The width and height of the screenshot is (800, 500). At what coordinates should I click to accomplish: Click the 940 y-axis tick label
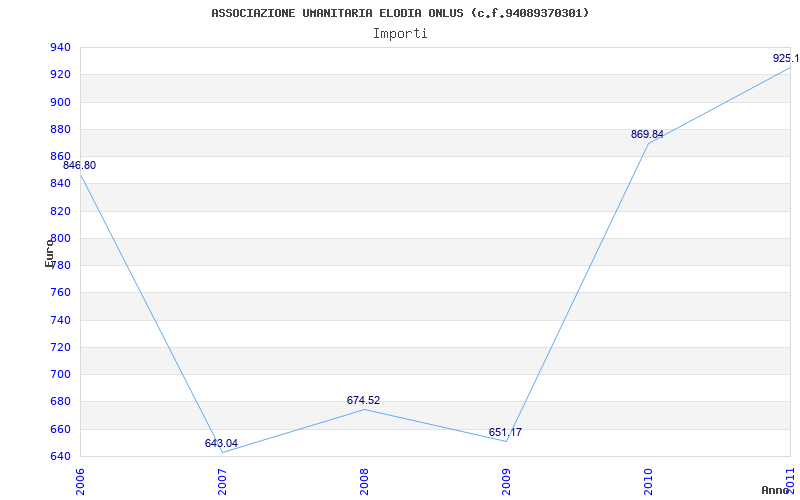tap(60, 48)
